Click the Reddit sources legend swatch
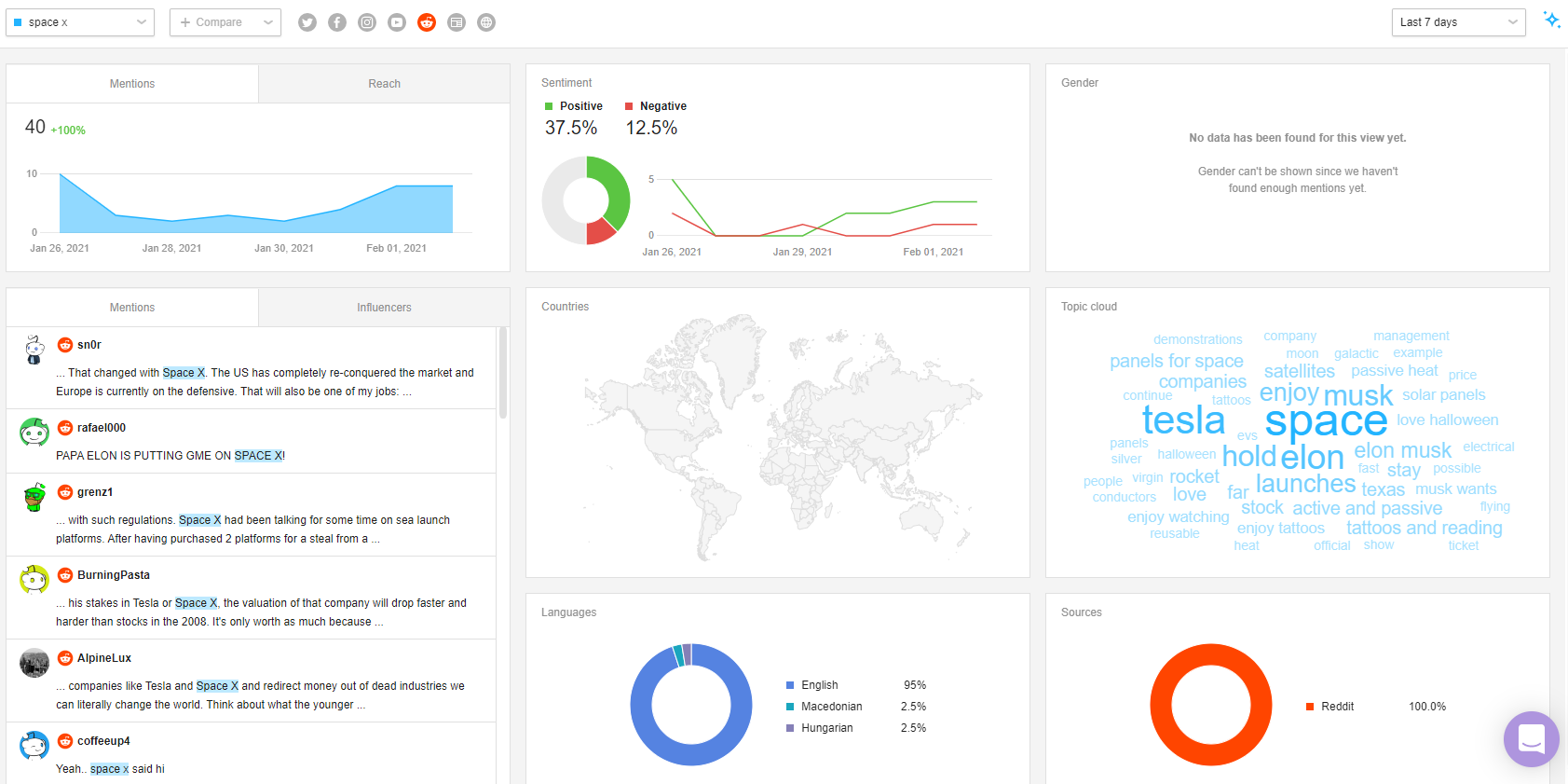 coord(1310,707)
